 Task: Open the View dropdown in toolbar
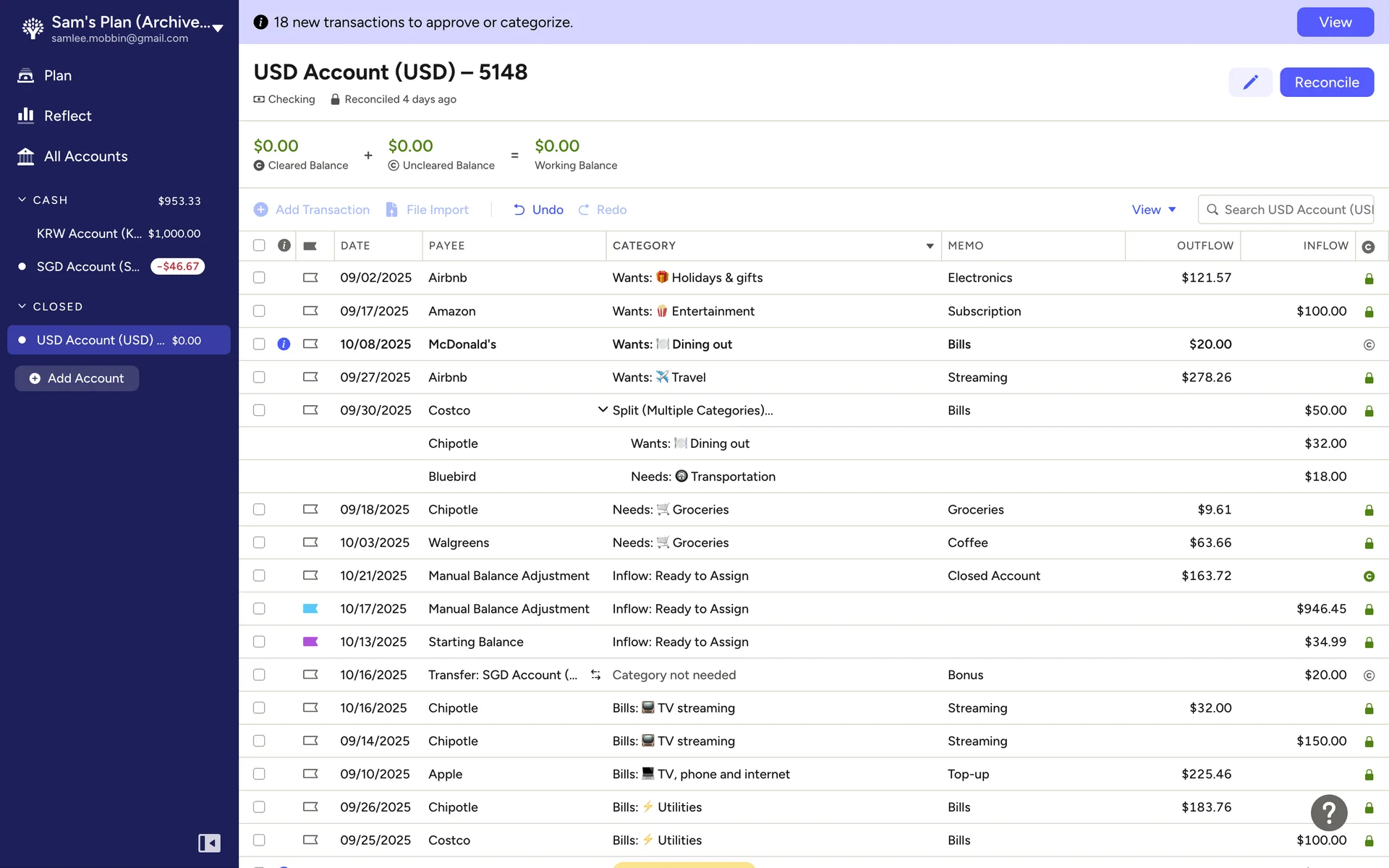click(x=1154, y=210)
